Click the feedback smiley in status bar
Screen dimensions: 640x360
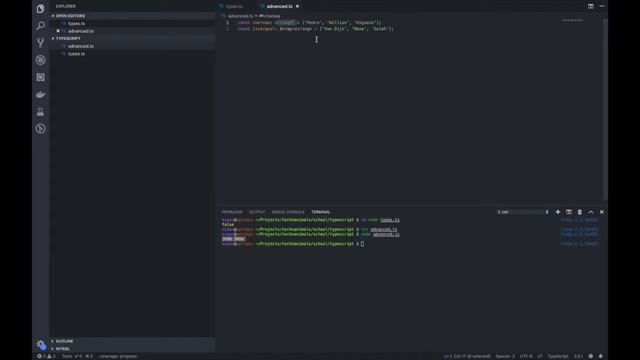tap(591, 356)
